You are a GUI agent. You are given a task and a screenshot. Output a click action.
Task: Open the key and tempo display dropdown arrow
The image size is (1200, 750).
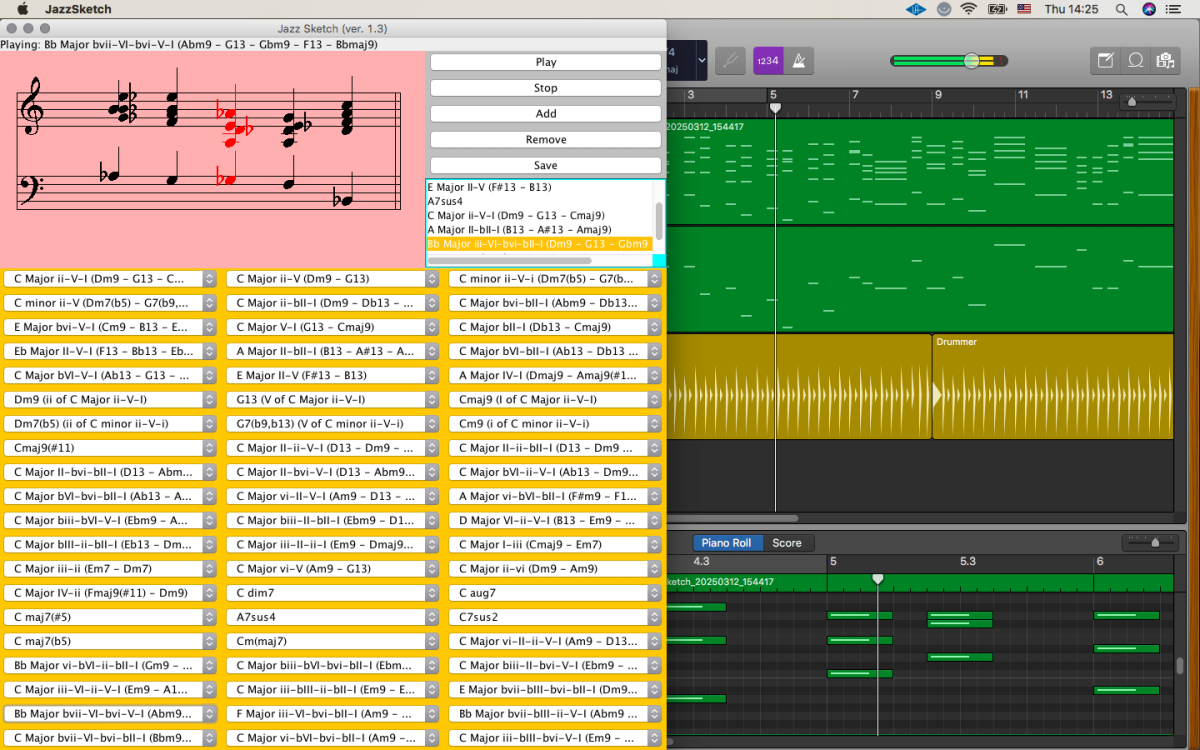coord(702,60)
